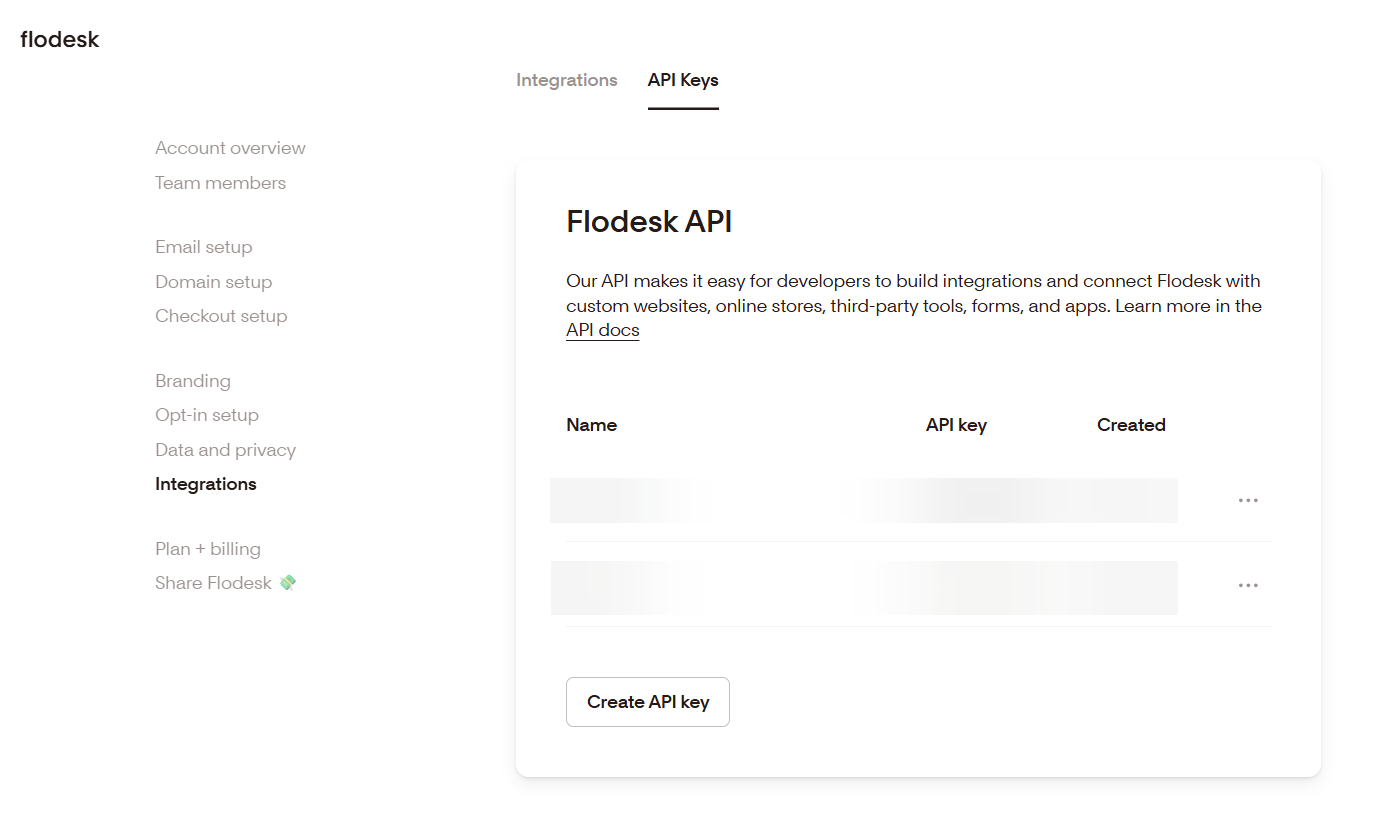Viewport: 1396px width, 819px height.
Task: Open Branding settings
Action: pos(192,381)
